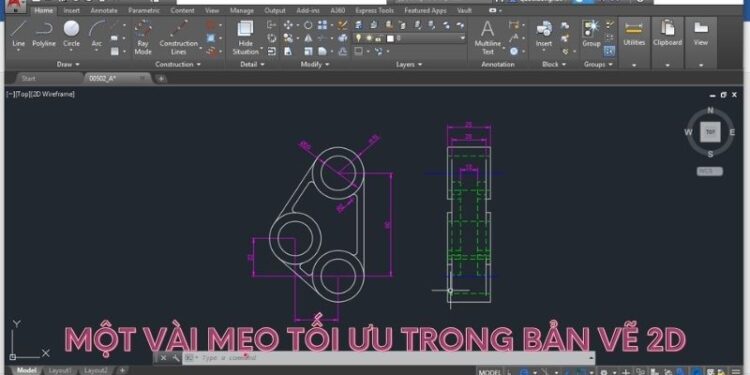Expand the Groups panel dropdown
The width and height of the screenshot is (750, 375).
pyautogui.click(x=598, y=64)
